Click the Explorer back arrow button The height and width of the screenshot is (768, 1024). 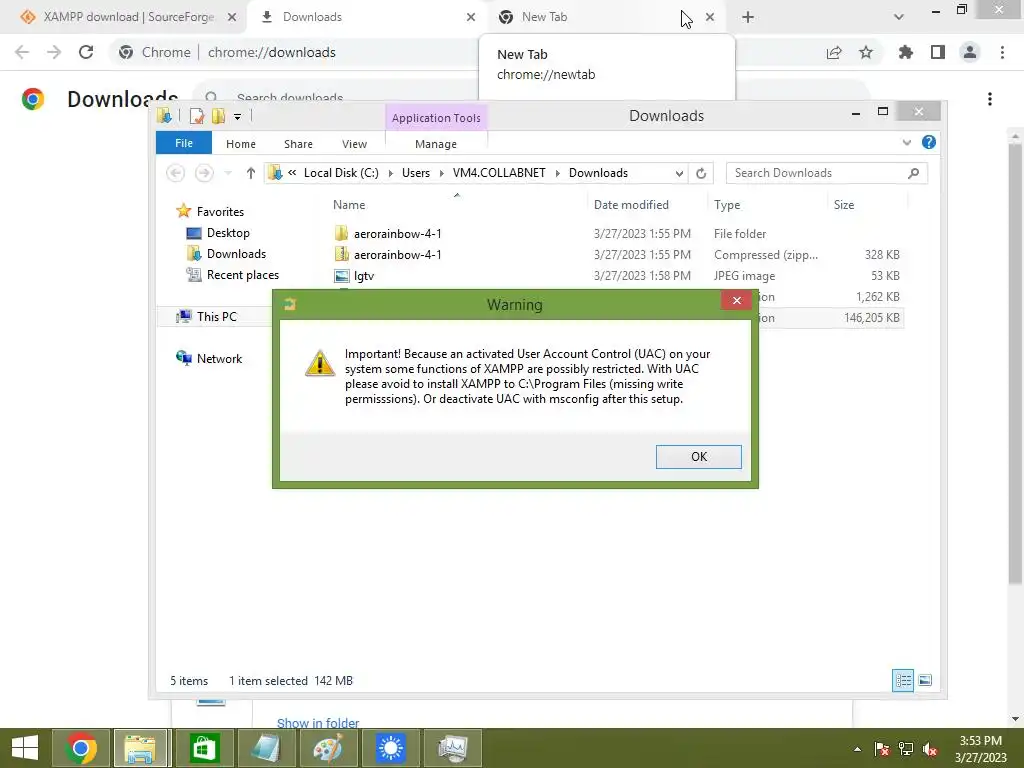click(x=175, y=173)
